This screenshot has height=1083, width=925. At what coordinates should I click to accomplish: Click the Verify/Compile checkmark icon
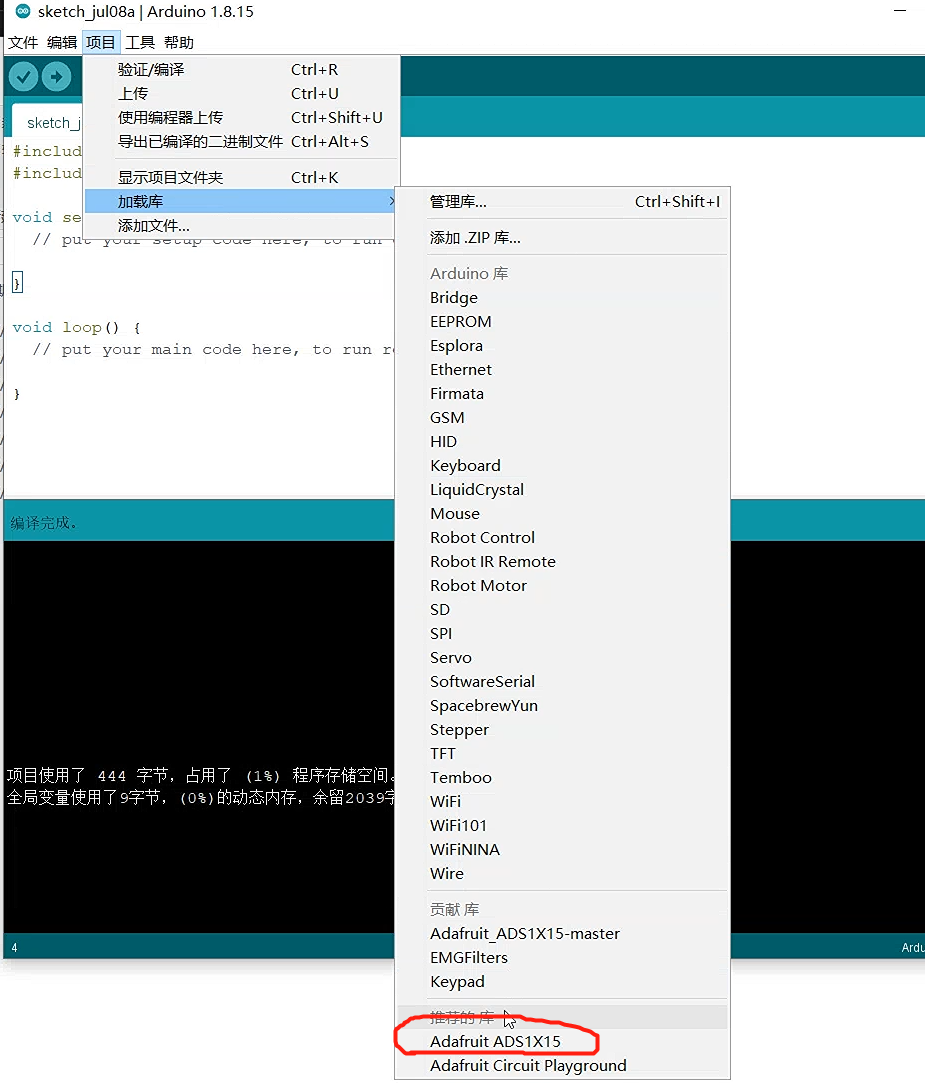point(22,76)
